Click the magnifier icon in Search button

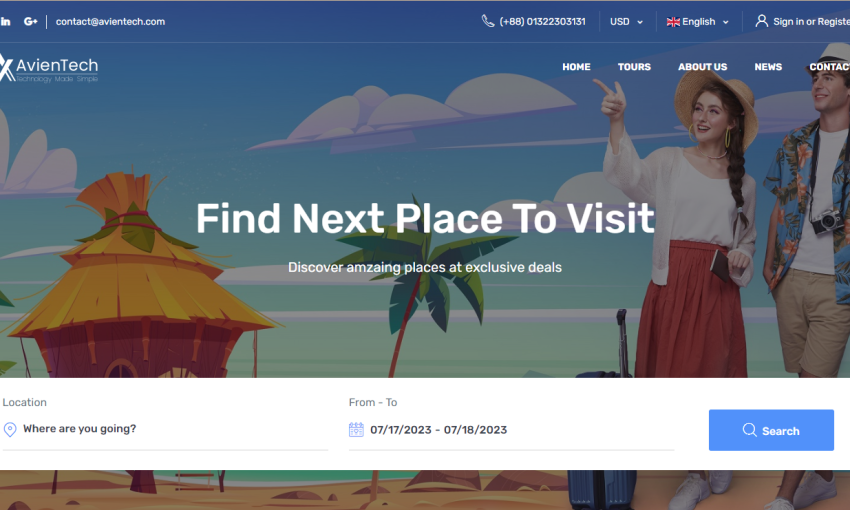click(x=750, y=430)
